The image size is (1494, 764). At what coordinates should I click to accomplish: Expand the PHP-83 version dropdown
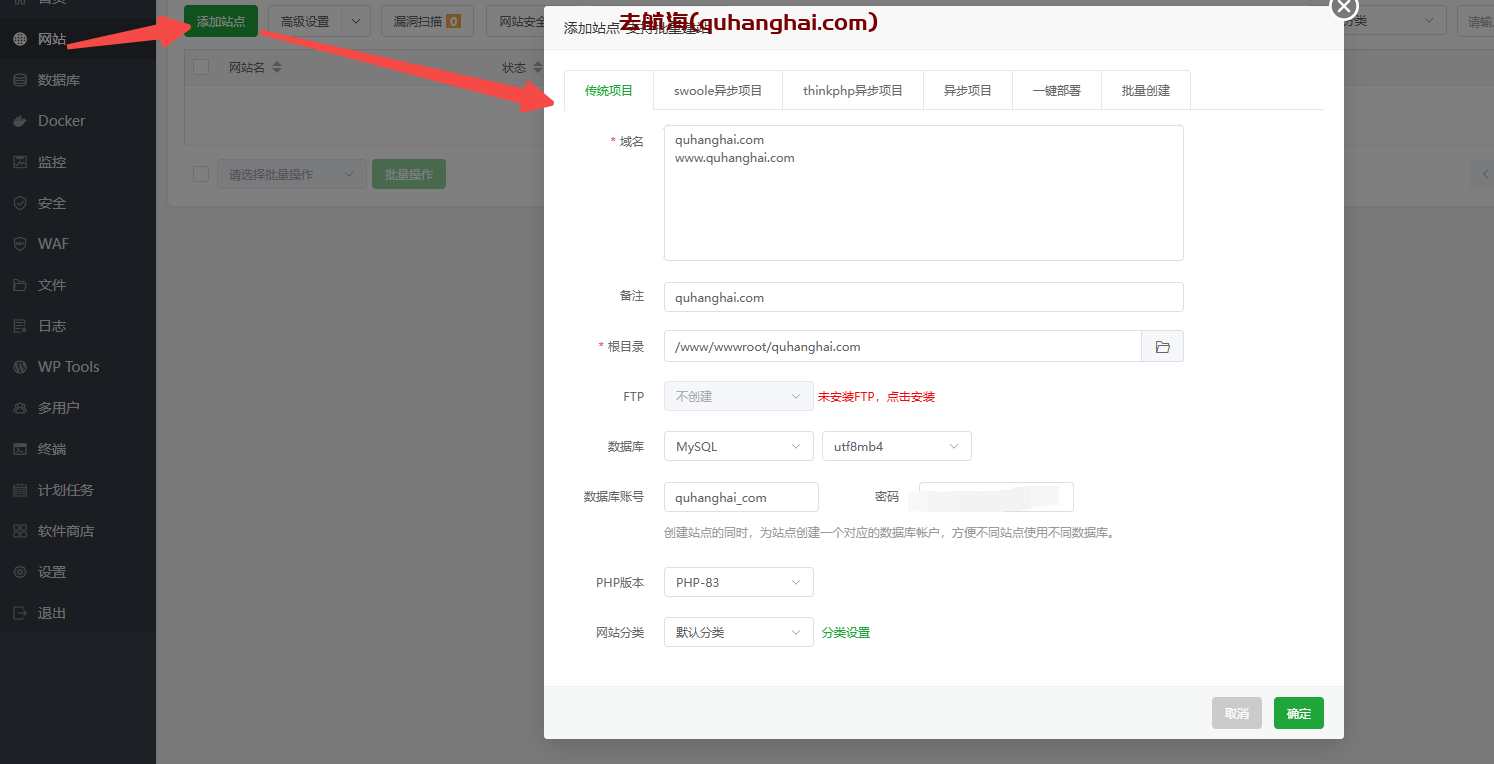pyautogui.click(x=738, y=582)
